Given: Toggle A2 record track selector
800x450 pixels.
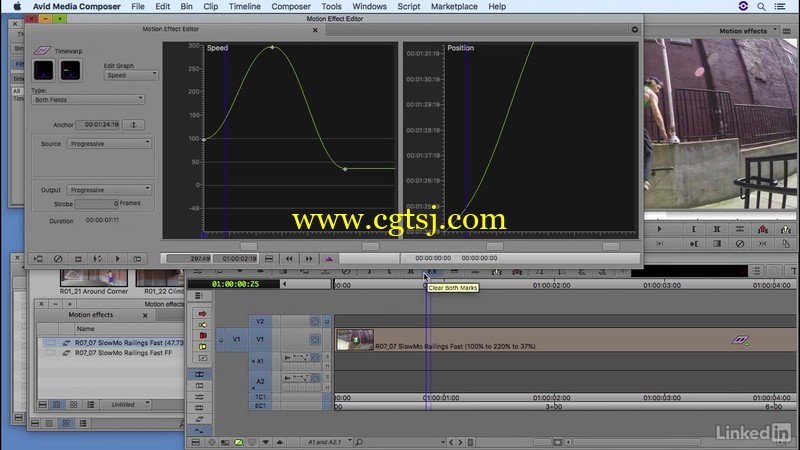Looking at the screenshot, I should click(x=260, y=382).
